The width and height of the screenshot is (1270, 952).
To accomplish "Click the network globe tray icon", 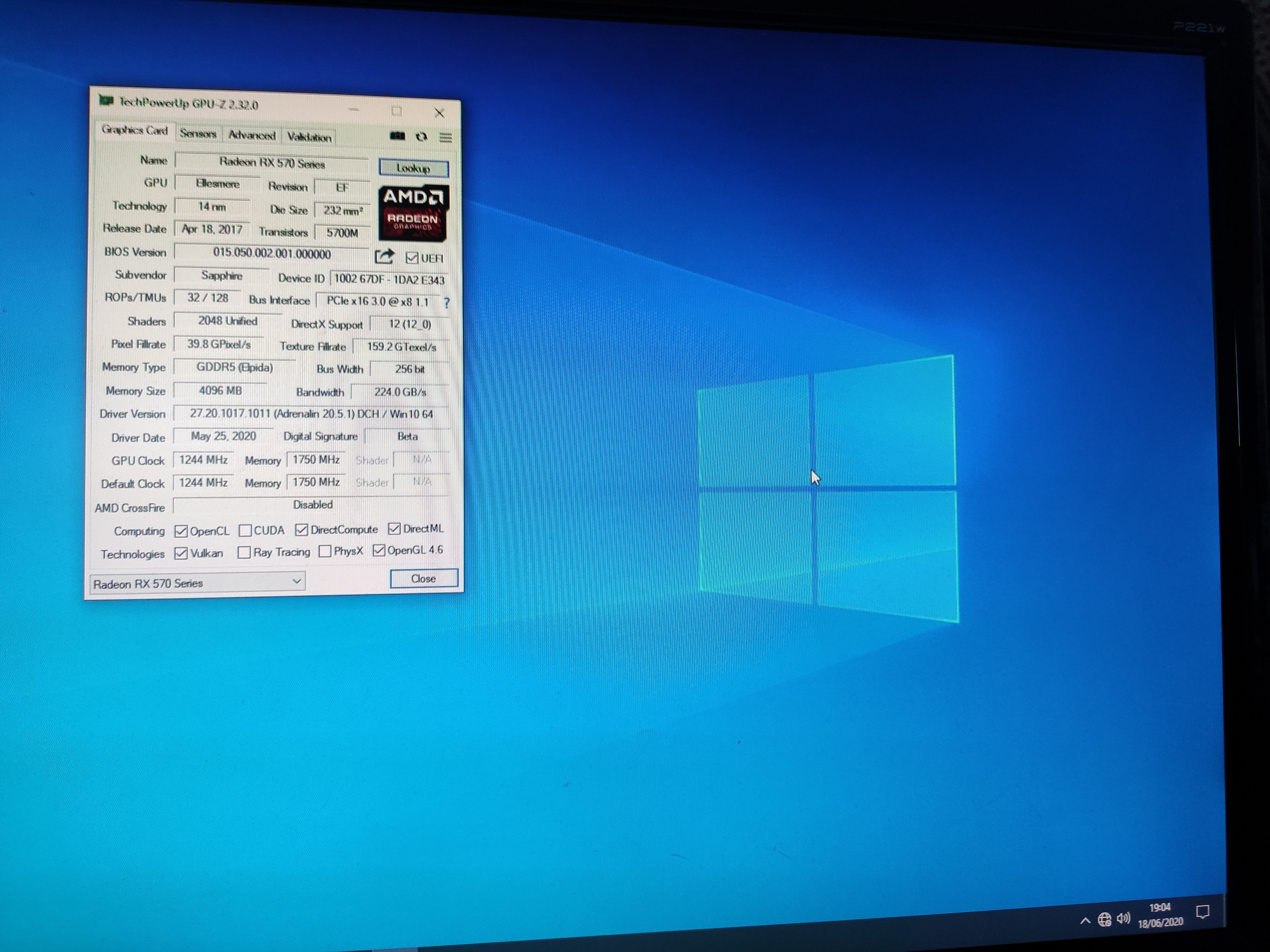I will tap(1104, 920).
